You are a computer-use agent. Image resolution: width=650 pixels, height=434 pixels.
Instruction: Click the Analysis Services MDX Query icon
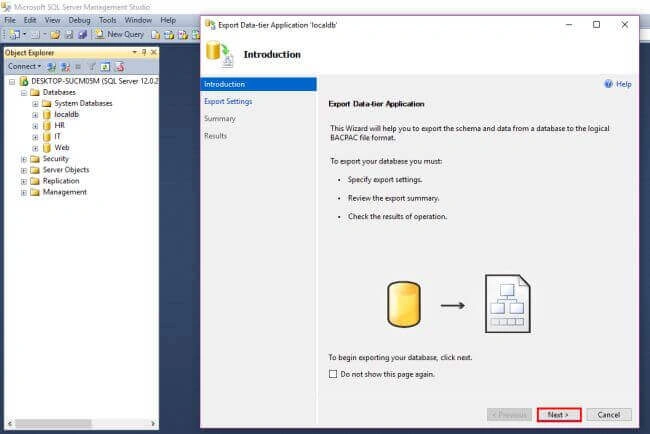click(x=169, y=34)
